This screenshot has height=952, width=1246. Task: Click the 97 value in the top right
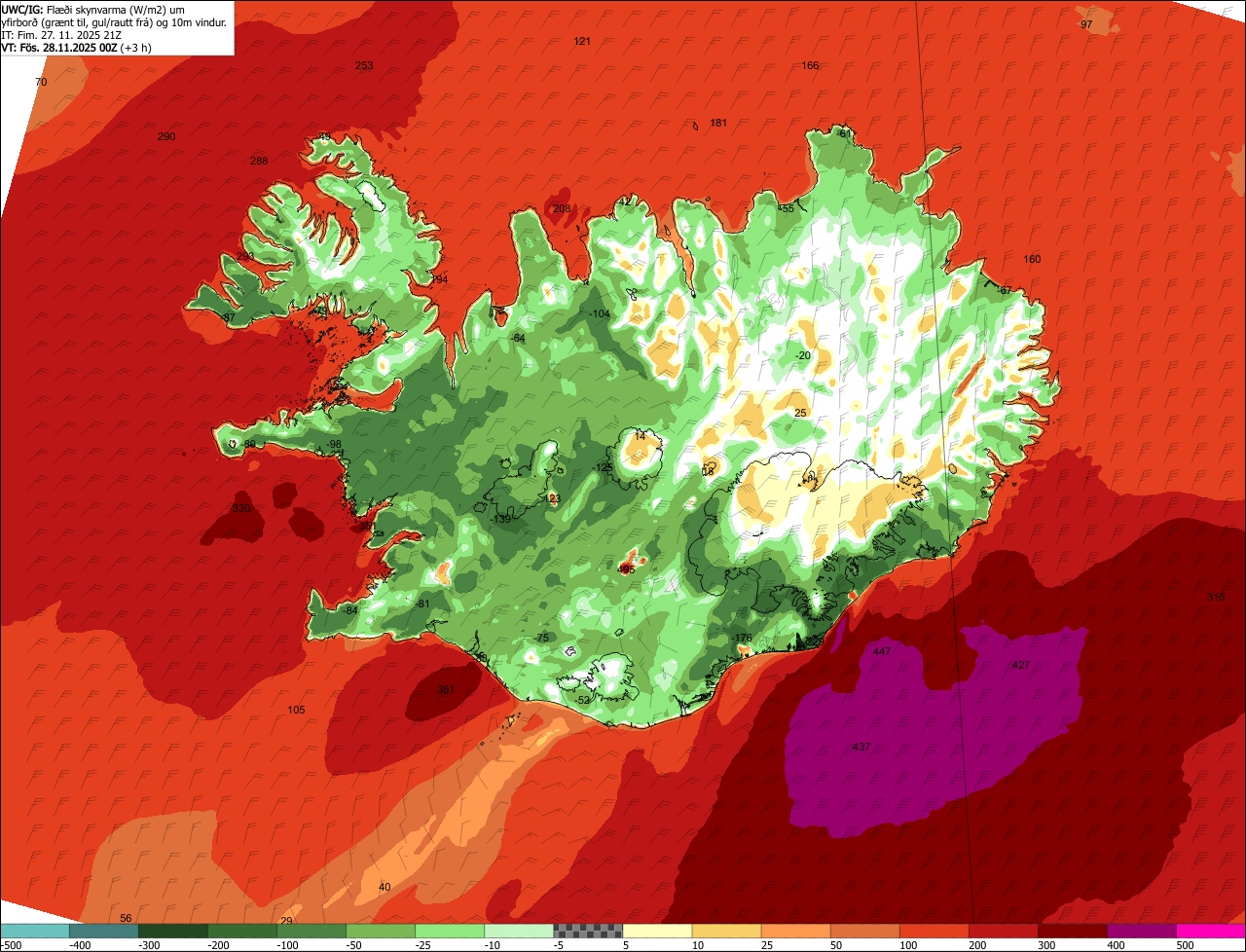[x=1086, y=24]
